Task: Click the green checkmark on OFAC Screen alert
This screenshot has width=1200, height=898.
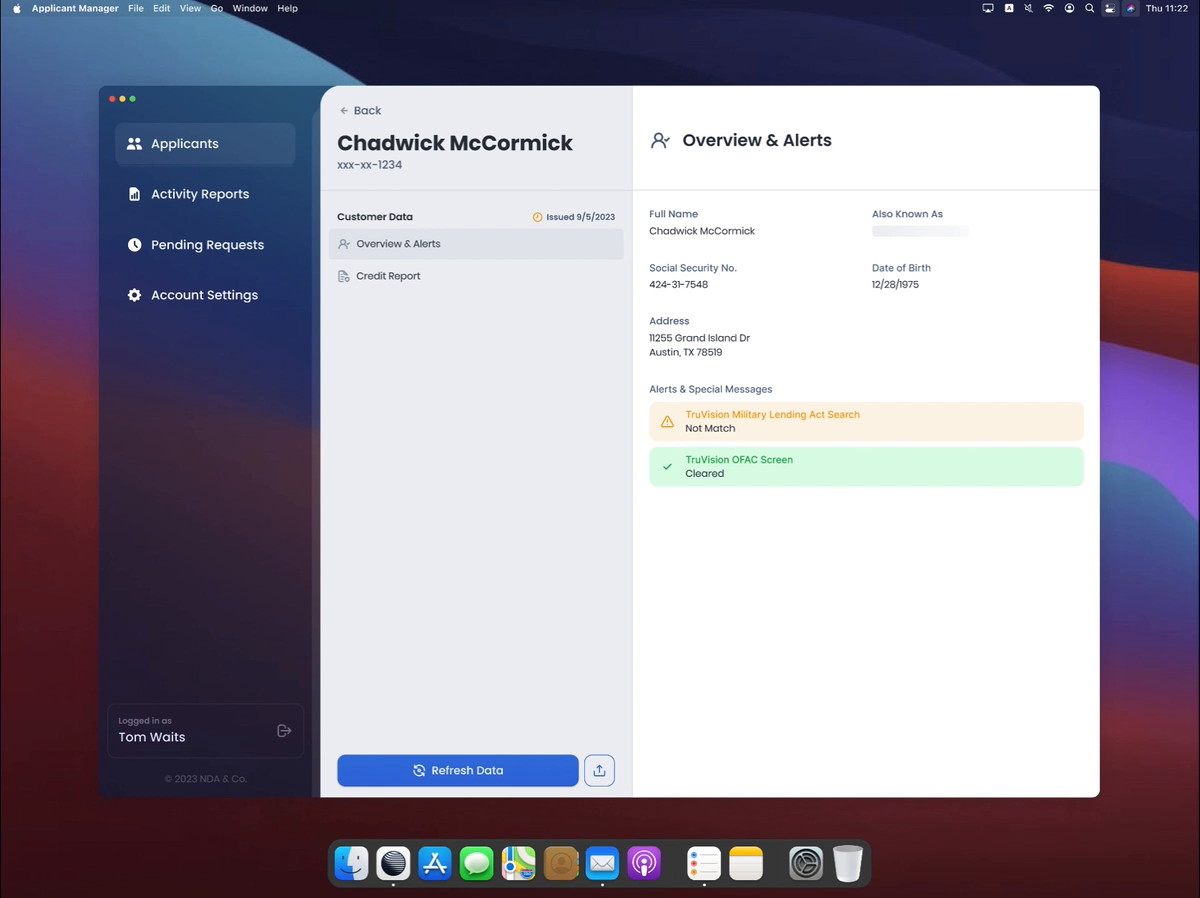Action: 669,466
